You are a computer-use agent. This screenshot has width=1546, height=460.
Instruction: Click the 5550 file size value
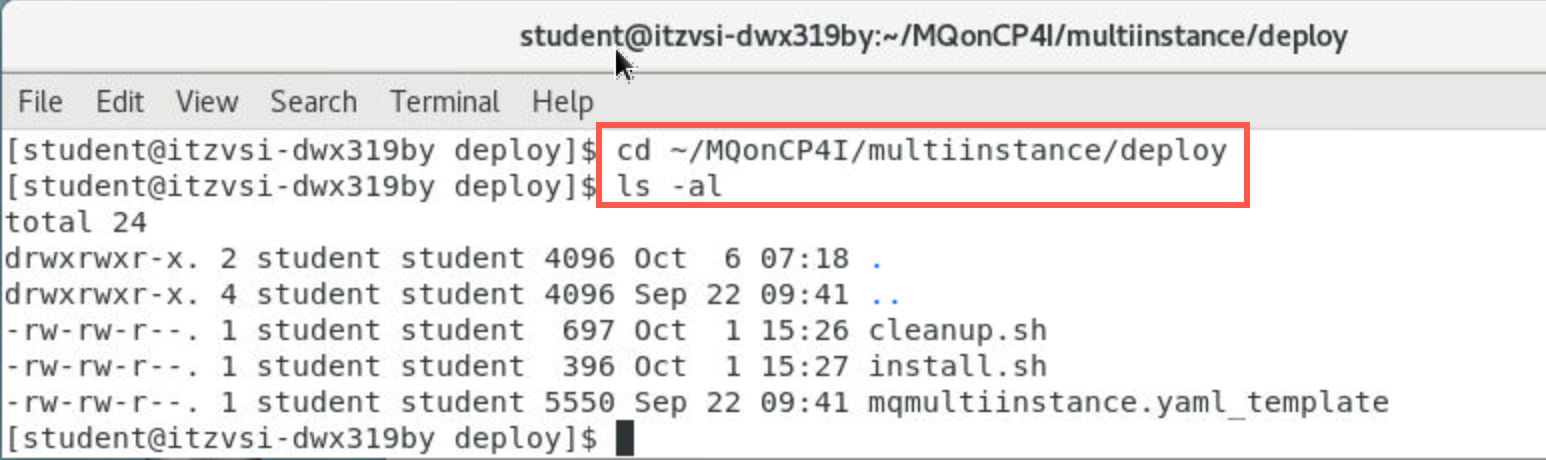pyautogui.click(x=580, y=403)
